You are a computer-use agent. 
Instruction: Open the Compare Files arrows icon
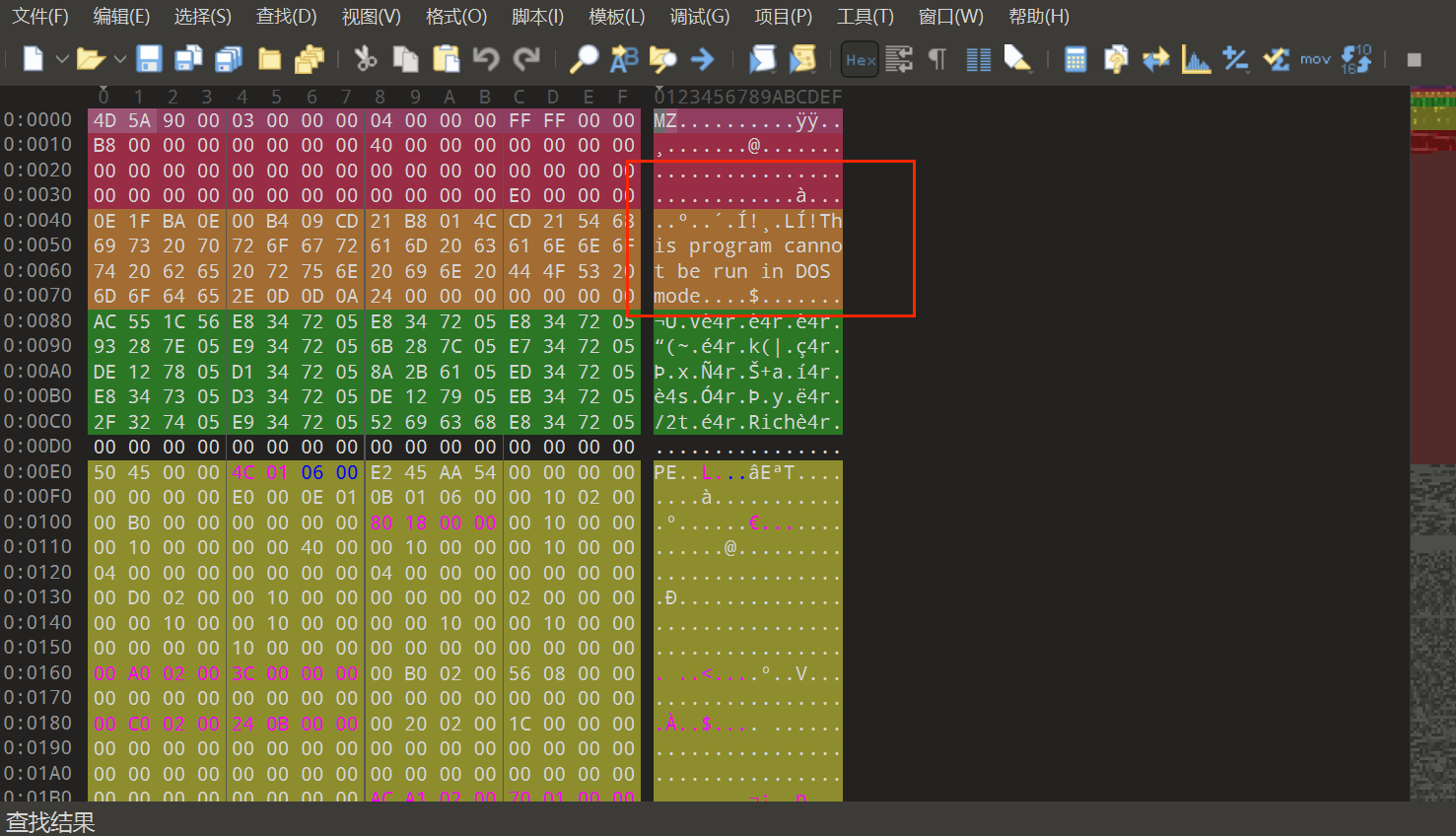[x=1155, y=59]
